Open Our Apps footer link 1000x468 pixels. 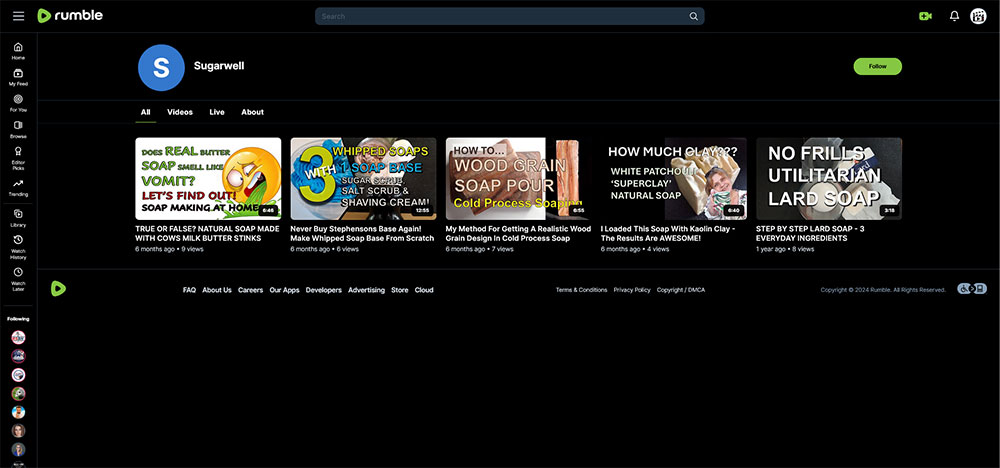tap(284, 290)
